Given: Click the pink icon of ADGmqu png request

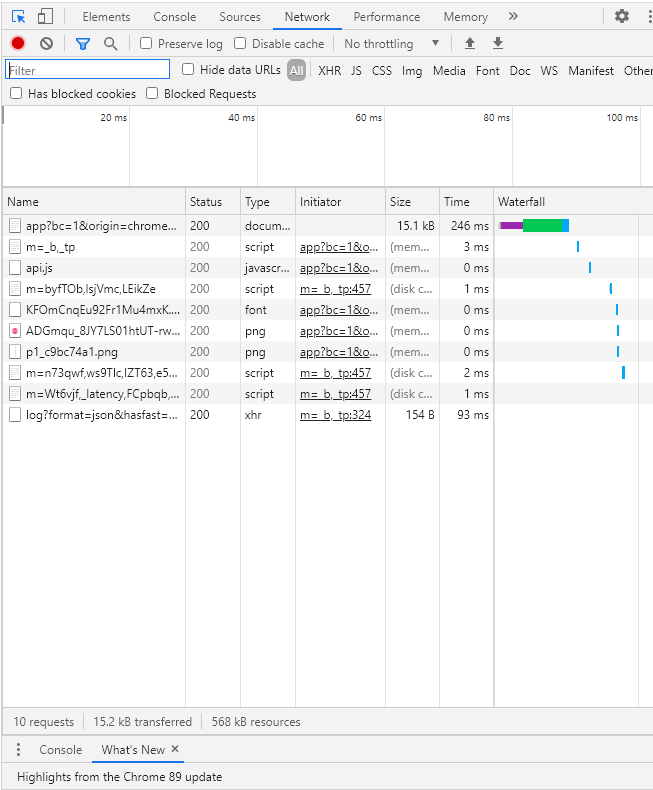Looking at the screenshot, I should tap(15, 331).
